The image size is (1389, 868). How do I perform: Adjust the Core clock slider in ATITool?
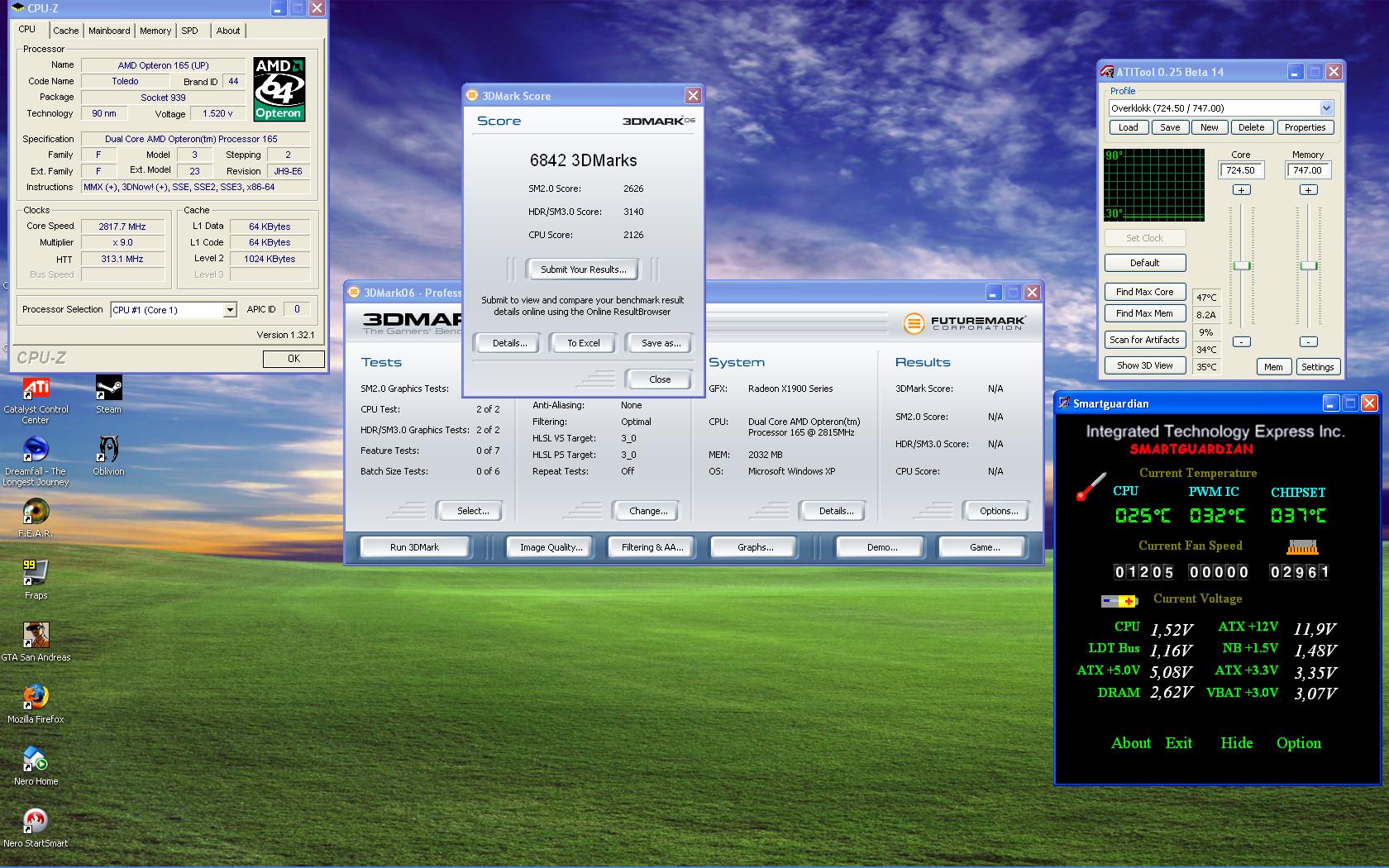tap(1241, 265)
